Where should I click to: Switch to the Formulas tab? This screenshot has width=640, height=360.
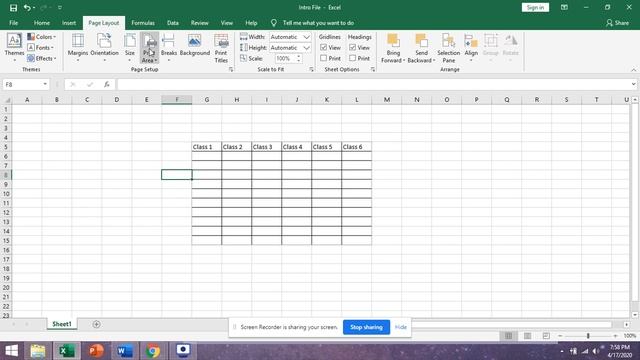click(143, 23)
